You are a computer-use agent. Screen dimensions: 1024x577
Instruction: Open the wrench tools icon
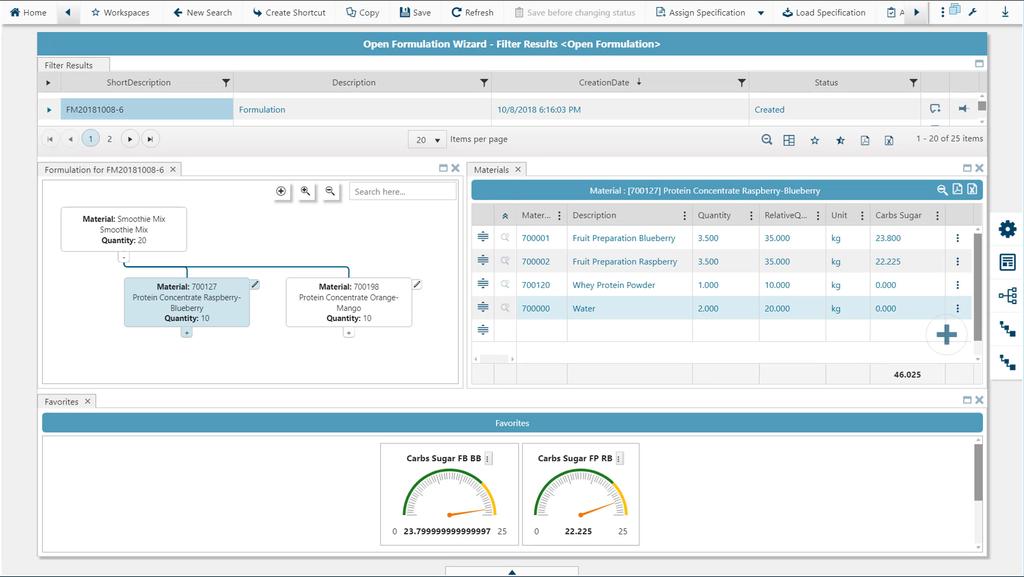972,12
